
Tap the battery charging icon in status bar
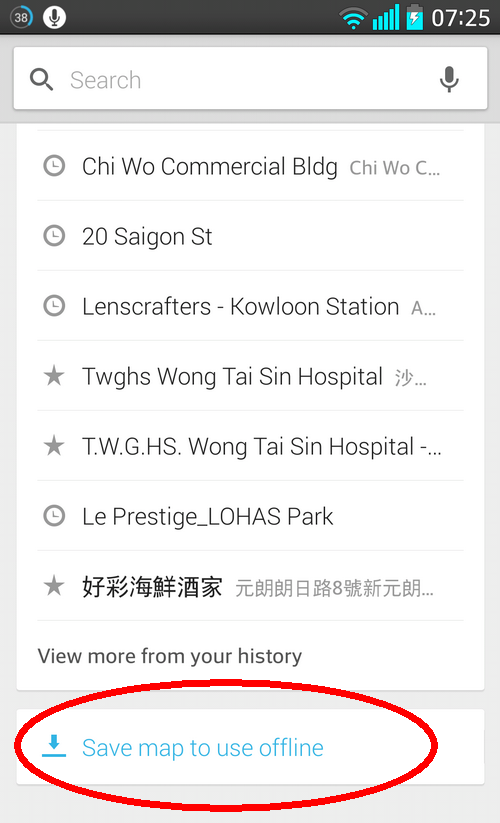[414, 17]
